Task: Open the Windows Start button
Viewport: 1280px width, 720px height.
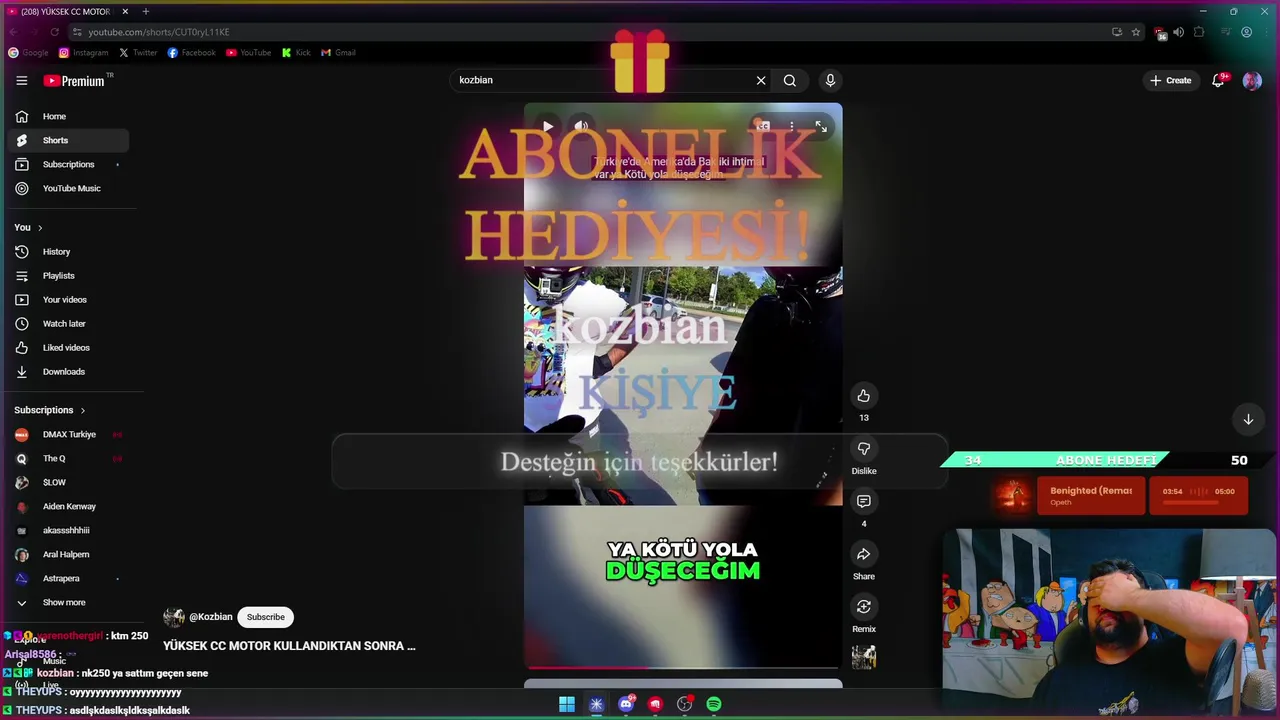Action: (567, 704)
